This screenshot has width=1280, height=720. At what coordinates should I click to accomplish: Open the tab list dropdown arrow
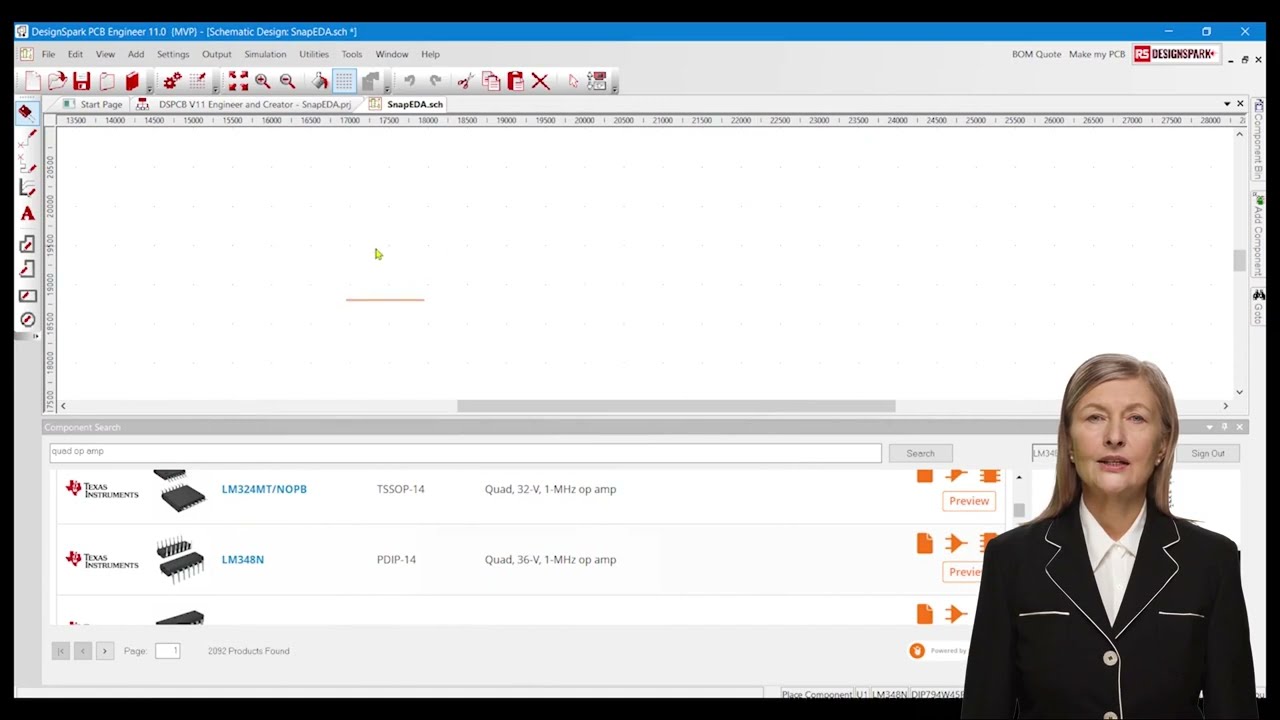point(1227,104)
